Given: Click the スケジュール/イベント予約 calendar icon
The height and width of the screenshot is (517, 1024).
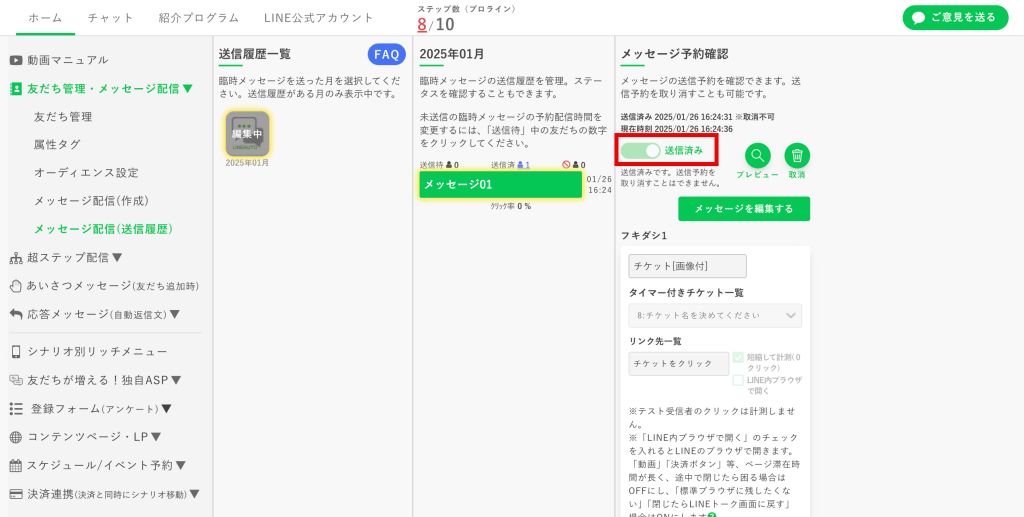Looking at the screenshot, I should point(16,465).
